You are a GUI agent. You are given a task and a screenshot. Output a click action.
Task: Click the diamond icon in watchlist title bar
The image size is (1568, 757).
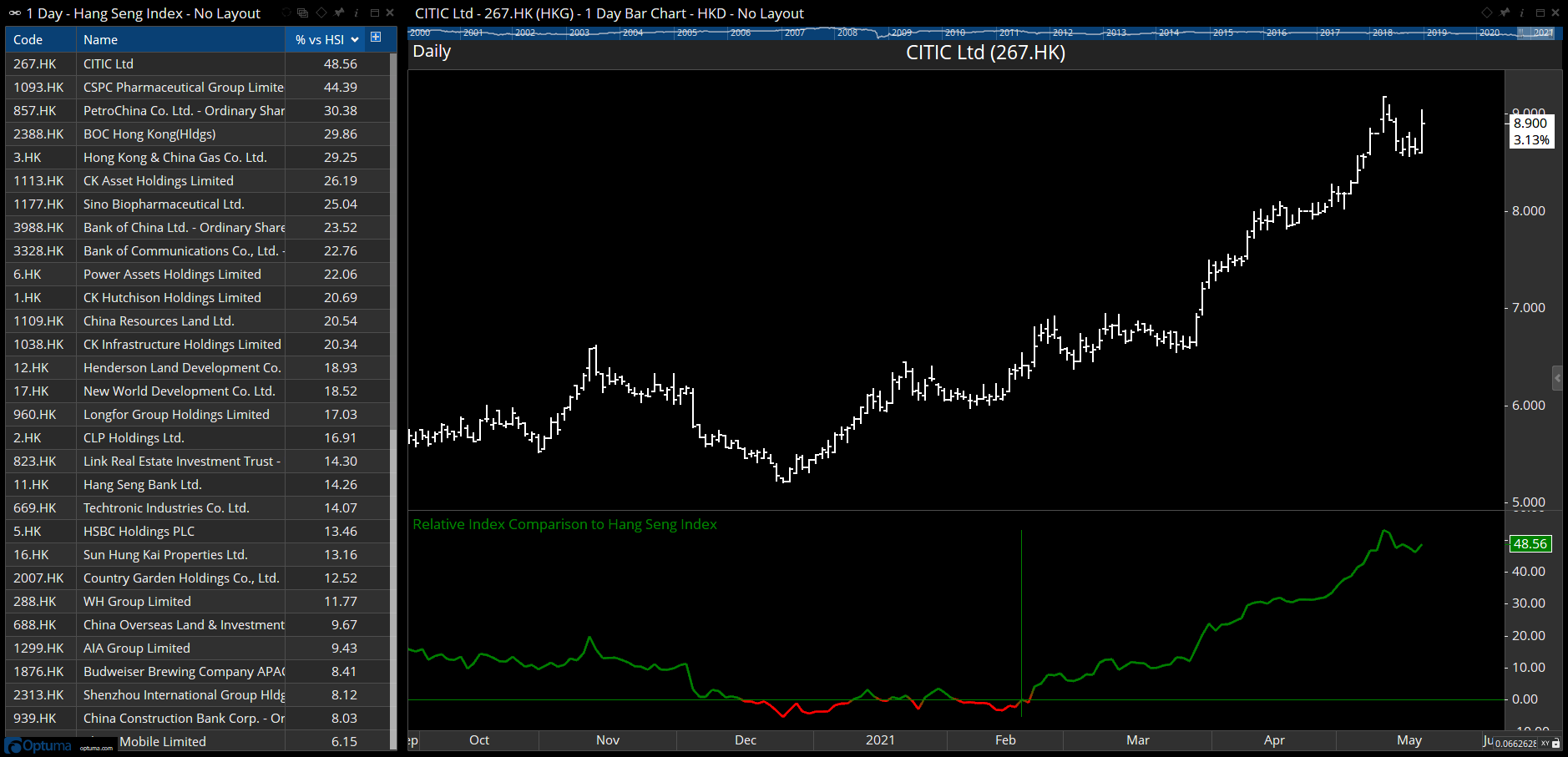[321, 13]
